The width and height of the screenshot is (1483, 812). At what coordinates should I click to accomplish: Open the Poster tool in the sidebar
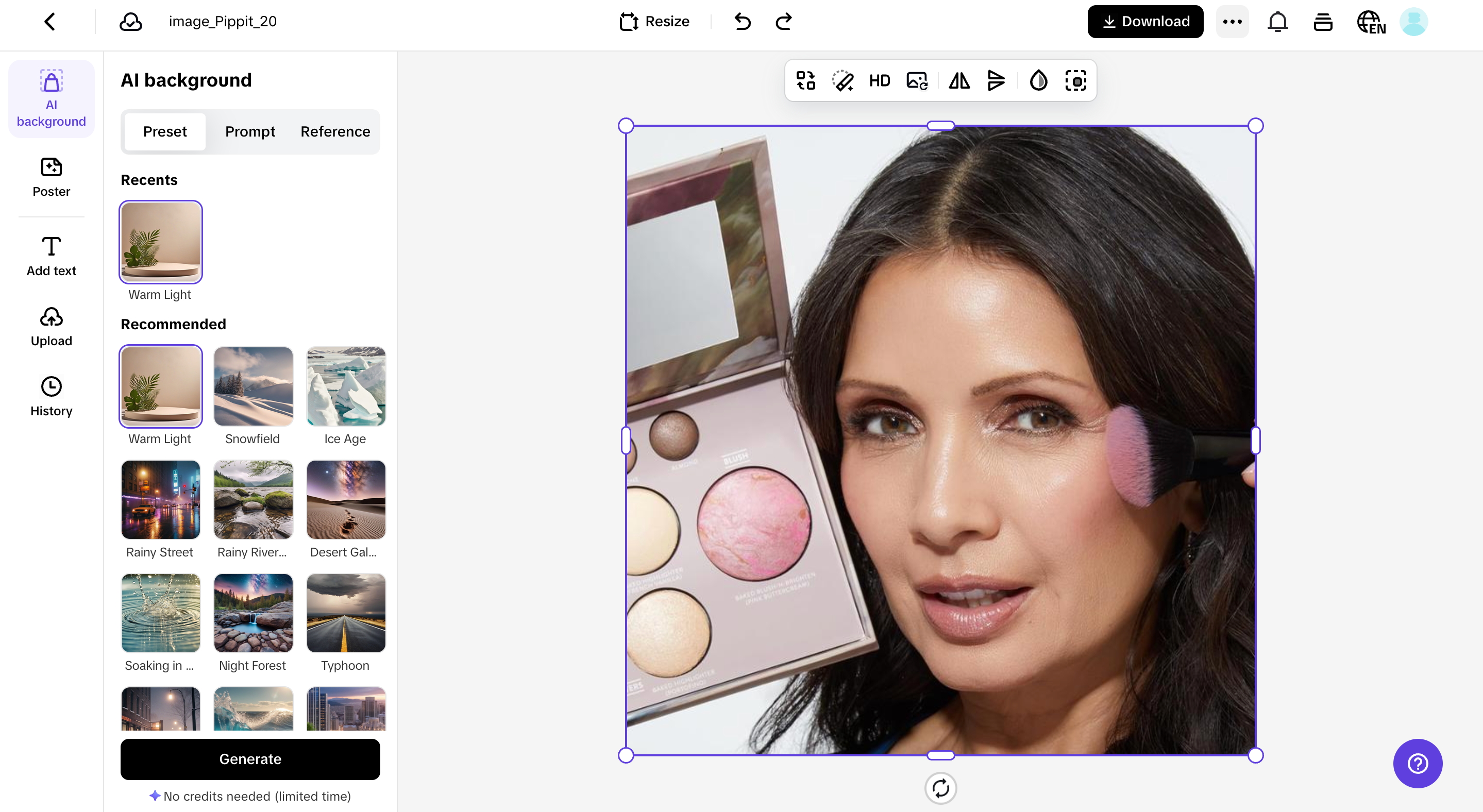(51, 177)
